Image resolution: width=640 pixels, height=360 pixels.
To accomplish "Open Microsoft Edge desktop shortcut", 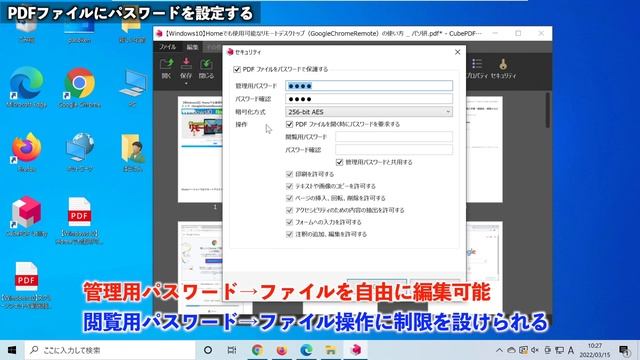I will [x=27, y=88].
